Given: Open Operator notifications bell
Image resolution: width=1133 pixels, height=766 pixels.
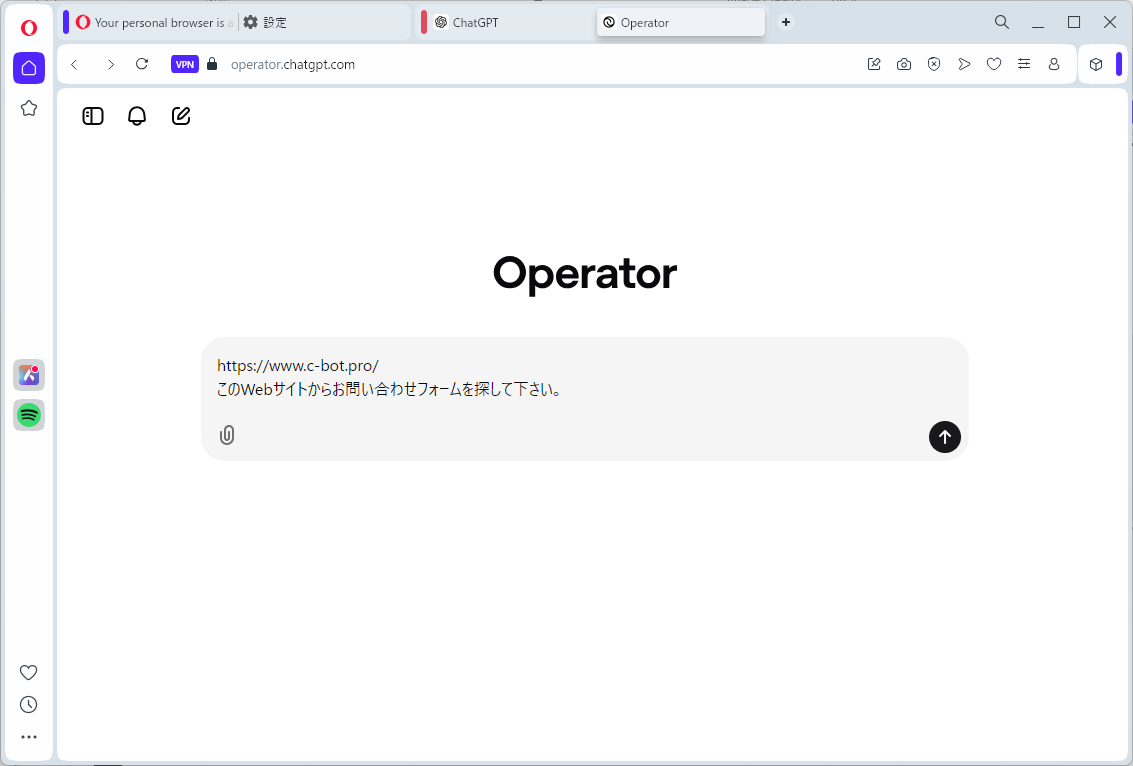Looking at the screenshot, I should (137, 116).
